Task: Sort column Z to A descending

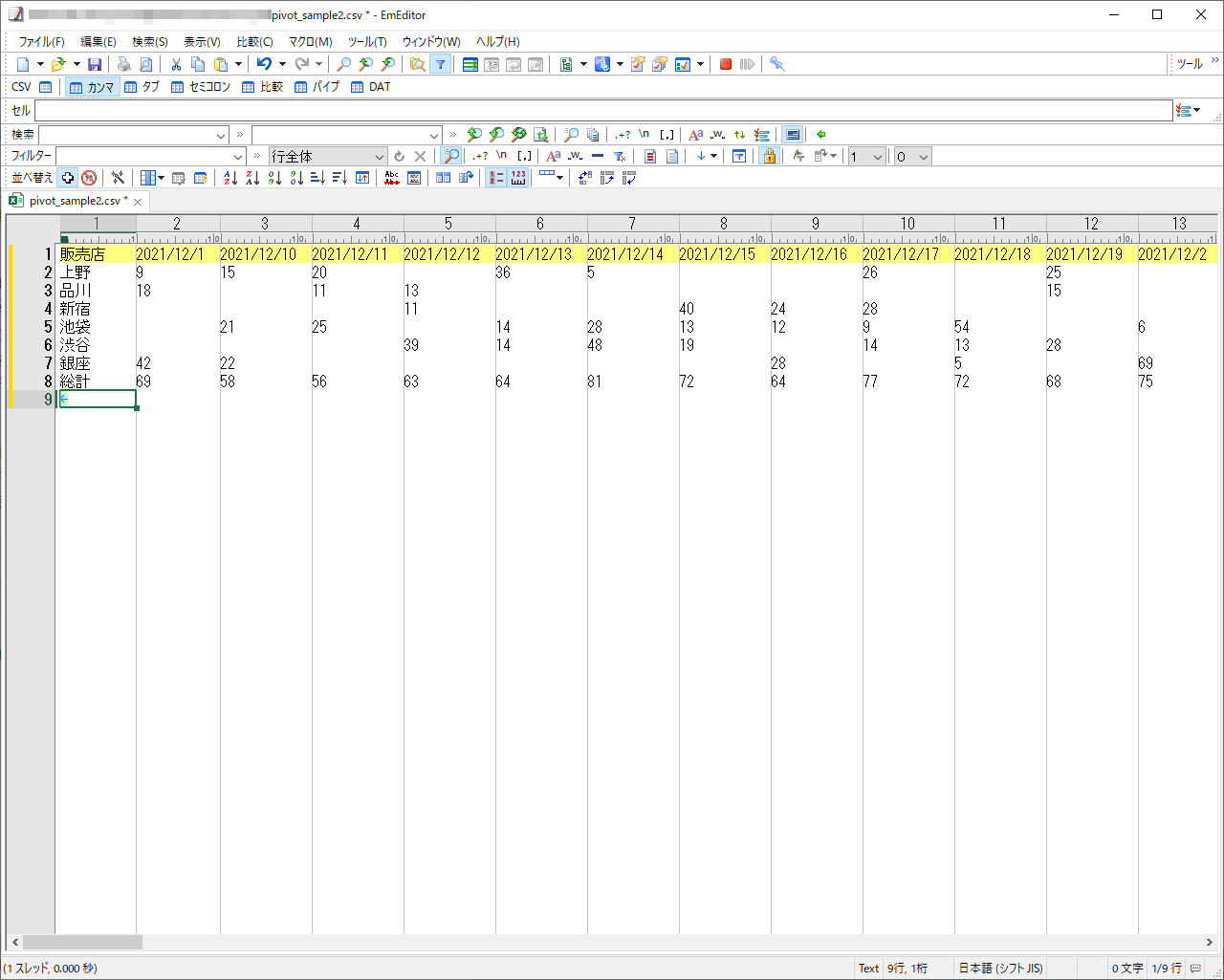Action: coord(252,178)
